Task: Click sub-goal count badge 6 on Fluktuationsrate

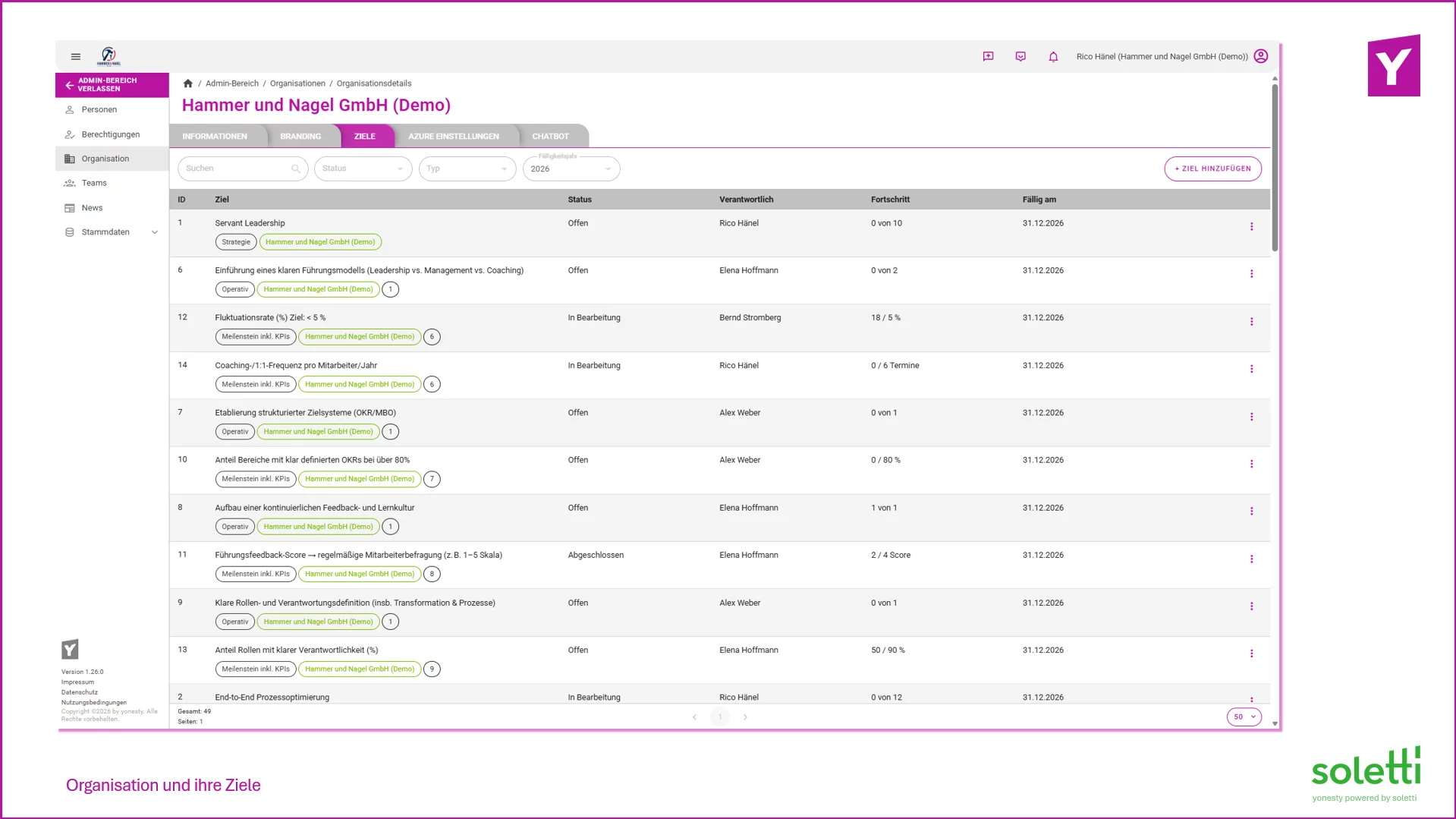Action: pos(432,337)
